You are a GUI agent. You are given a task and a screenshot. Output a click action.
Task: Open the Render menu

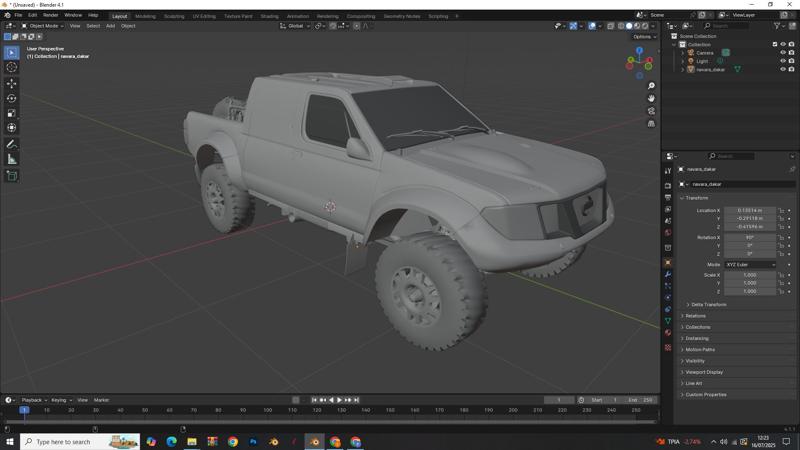pos(51,15)
